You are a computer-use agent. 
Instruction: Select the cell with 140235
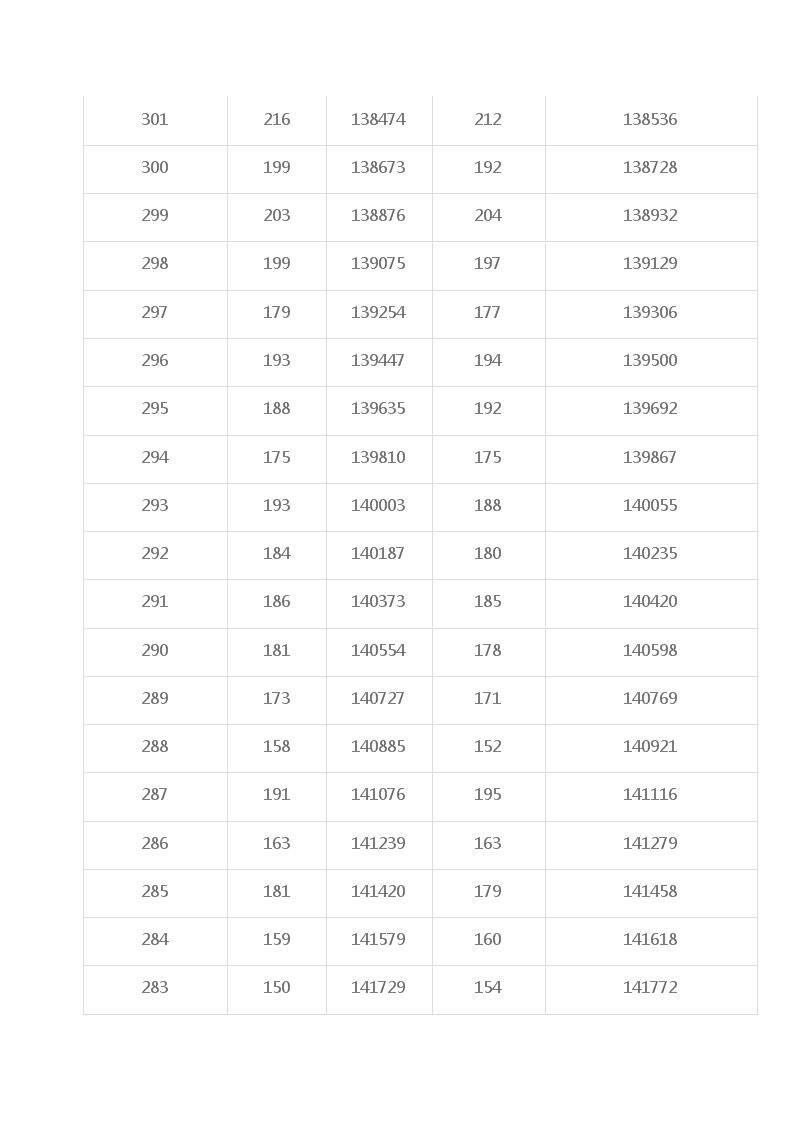coord(651,554)
